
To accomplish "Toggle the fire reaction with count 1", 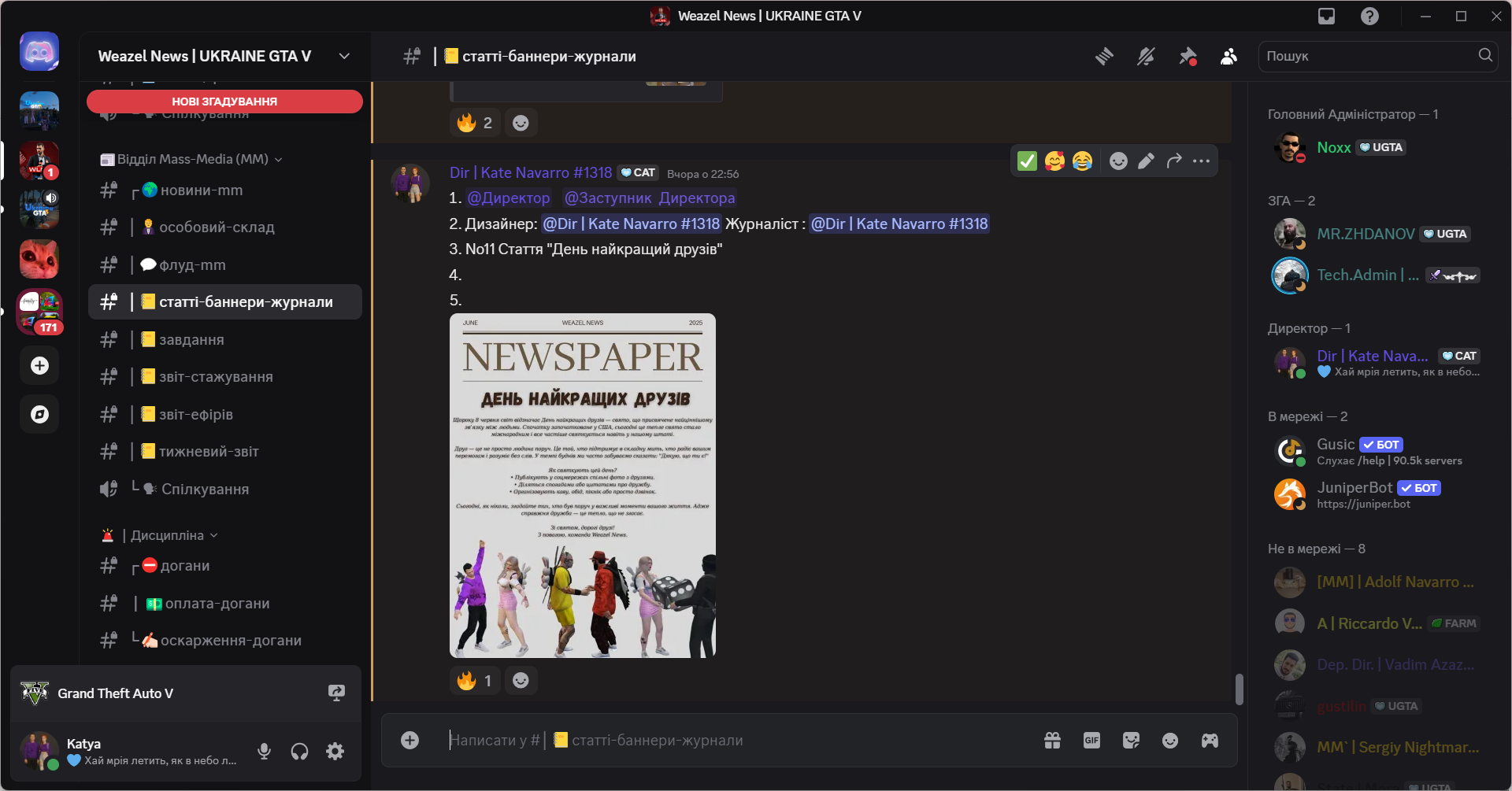I will 475,680.
